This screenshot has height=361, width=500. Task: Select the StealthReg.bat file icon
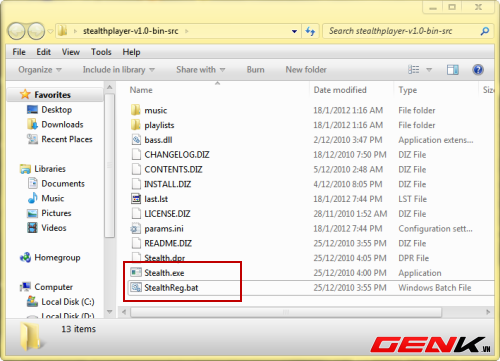(x=136, y=287)
